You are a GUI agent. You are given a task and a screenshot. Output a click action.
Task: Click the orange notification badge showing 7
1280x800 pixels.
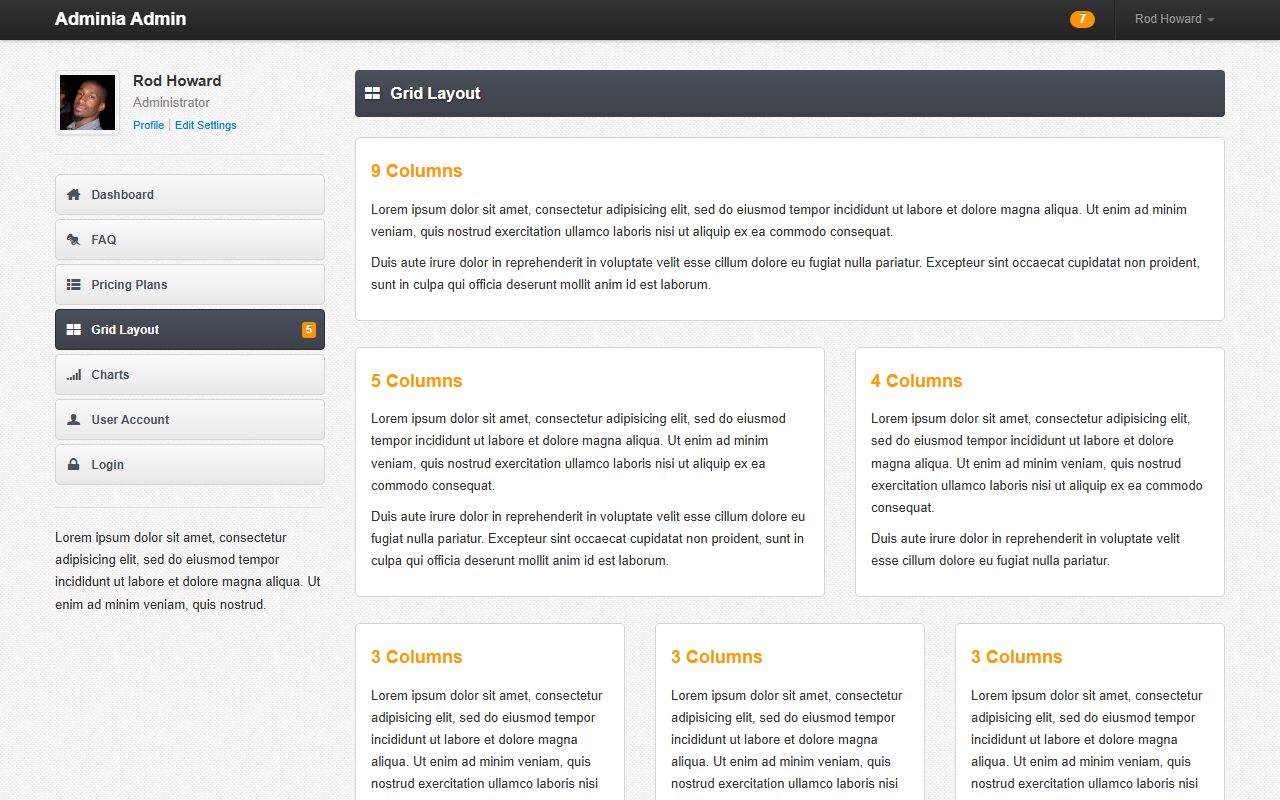click(1082, 19)
